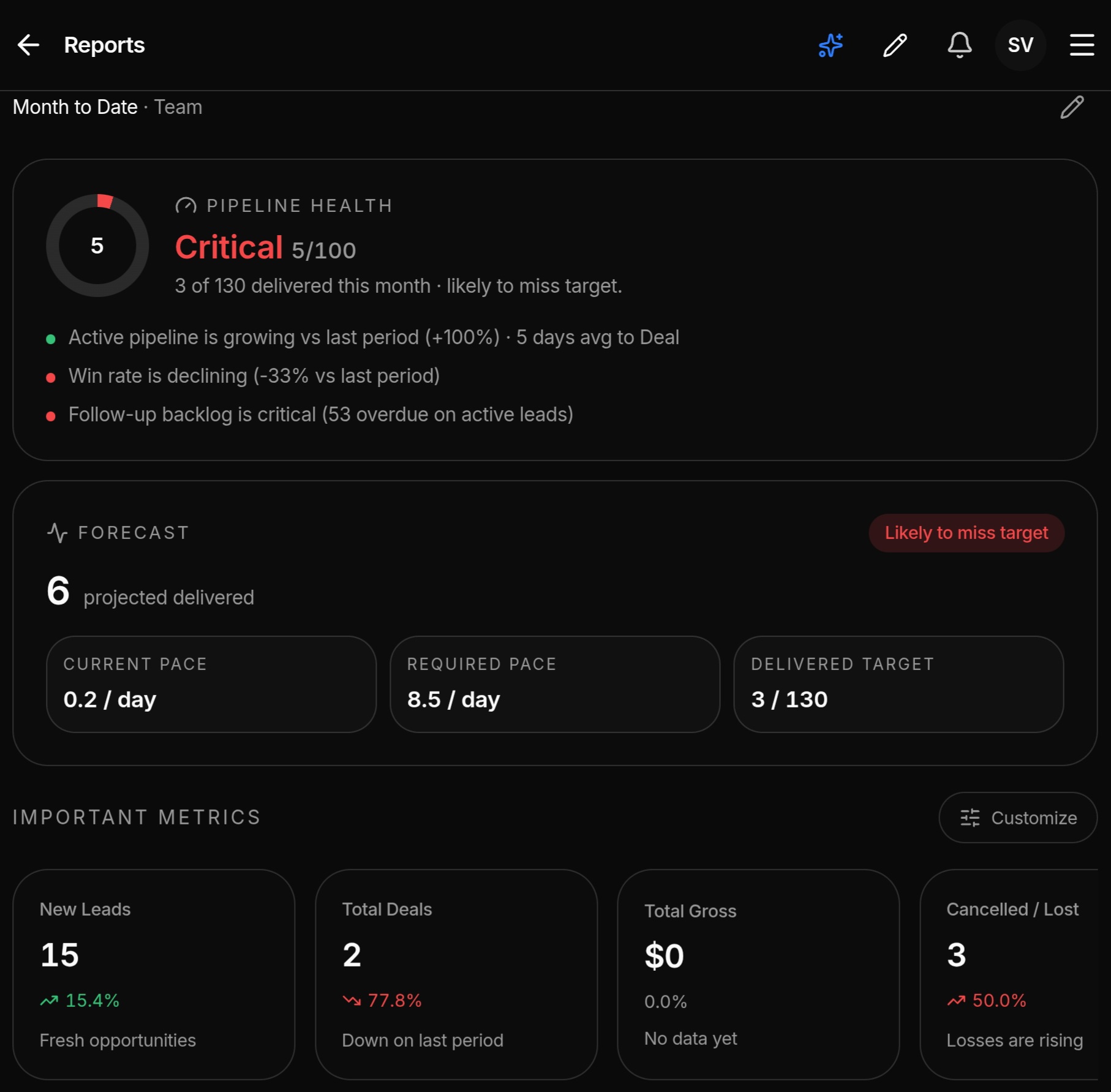Viewport: 1111px width, 1092px height.
Task: Click the Forecast pulse icon
Action: tap(58, 533)
